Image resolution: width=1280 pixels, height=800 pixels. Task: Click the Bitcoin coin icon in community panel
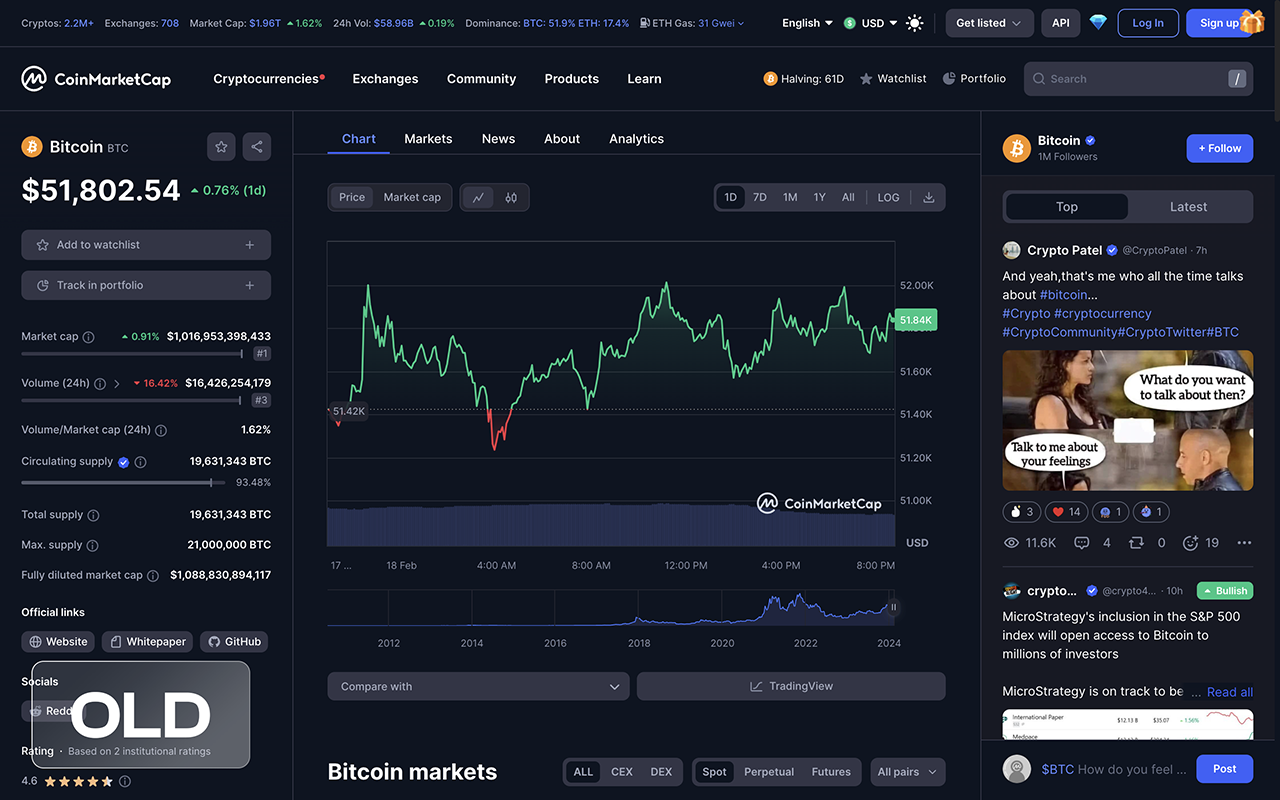[1017, 148]
